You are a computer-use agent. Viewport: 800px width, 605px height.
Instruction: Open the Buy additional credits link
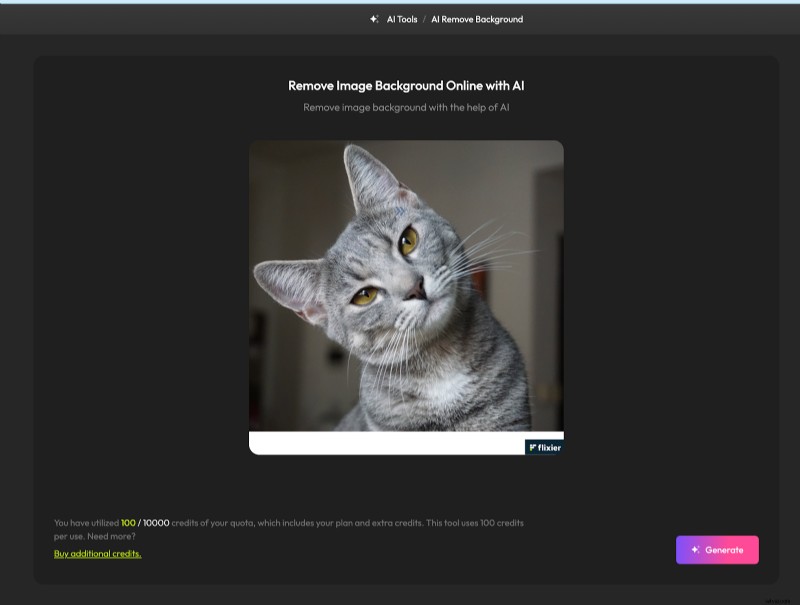click(97, 553)
